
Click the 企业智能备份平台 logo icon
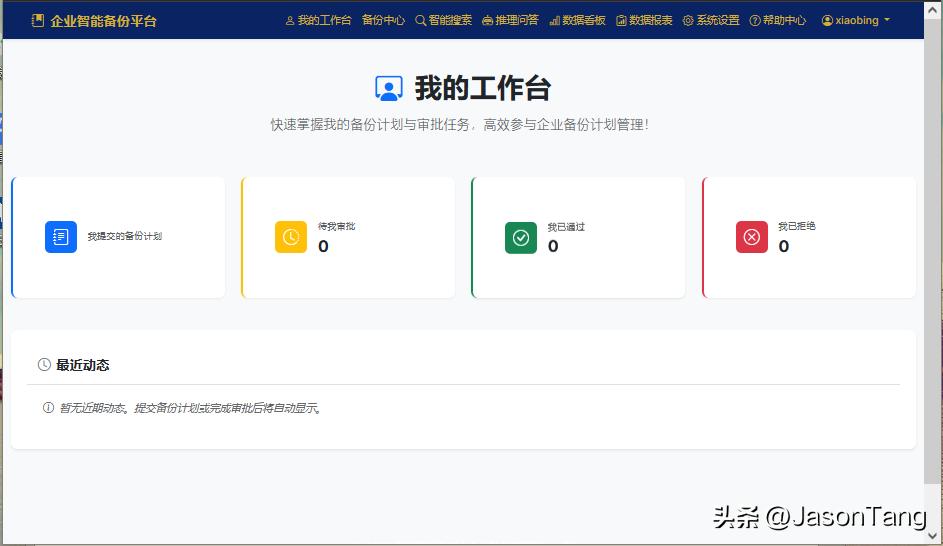38,20
